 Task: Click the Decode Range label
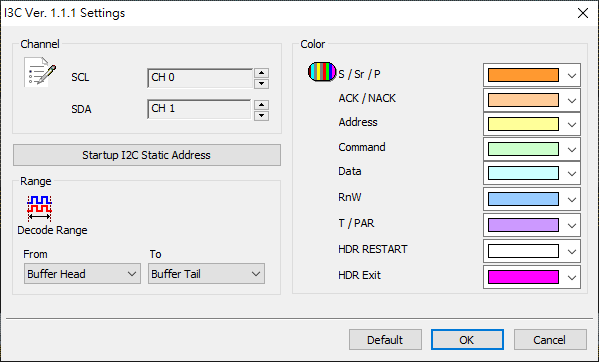click(52, 230)
